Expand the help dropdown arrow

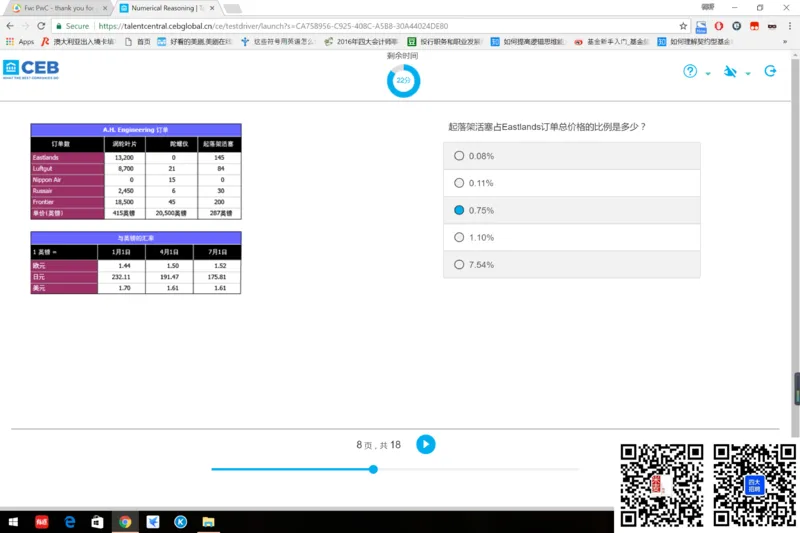[x=708, y=73]
